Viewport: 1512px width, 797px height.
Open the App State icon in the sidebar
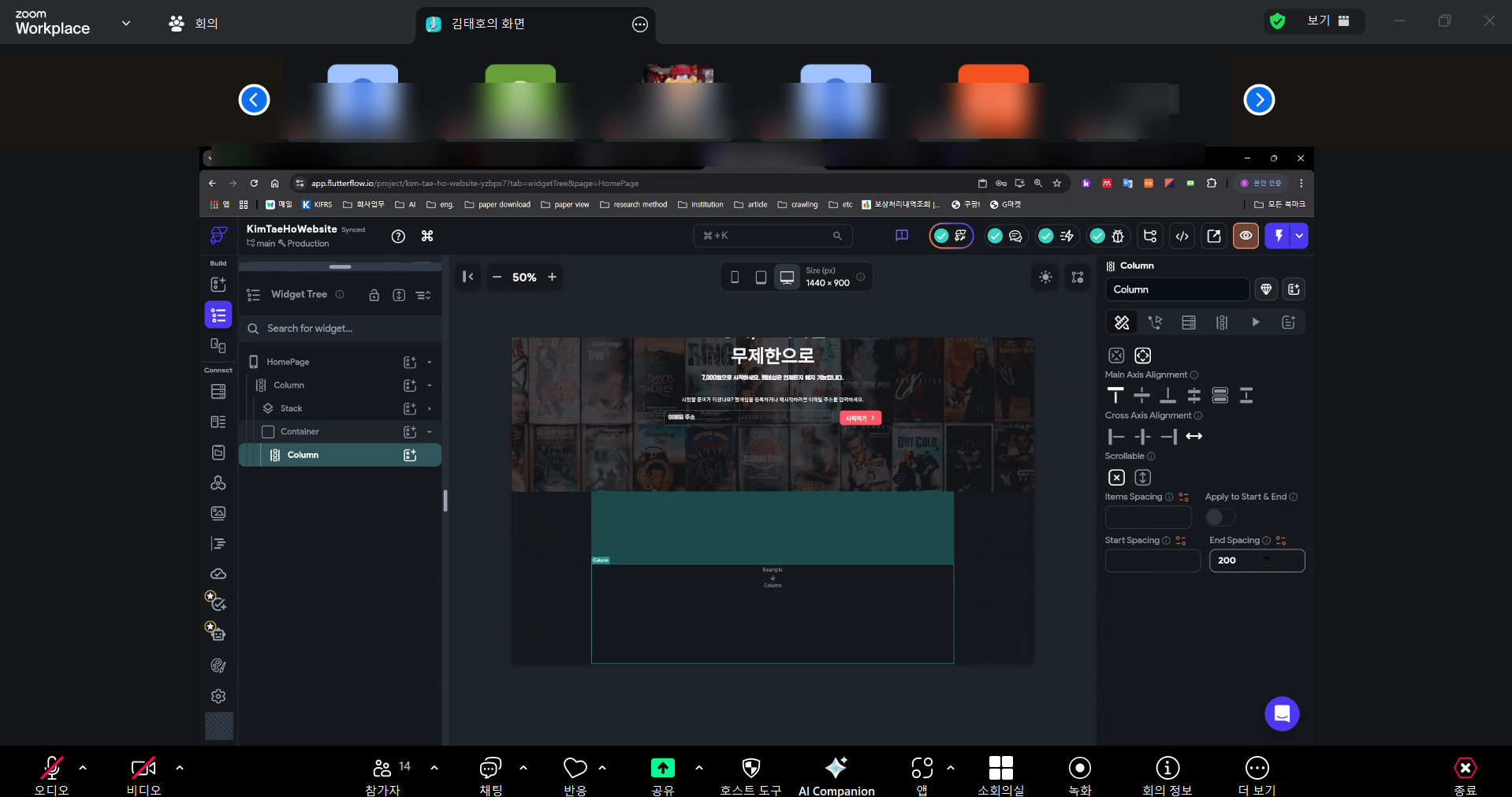point(218,453)
